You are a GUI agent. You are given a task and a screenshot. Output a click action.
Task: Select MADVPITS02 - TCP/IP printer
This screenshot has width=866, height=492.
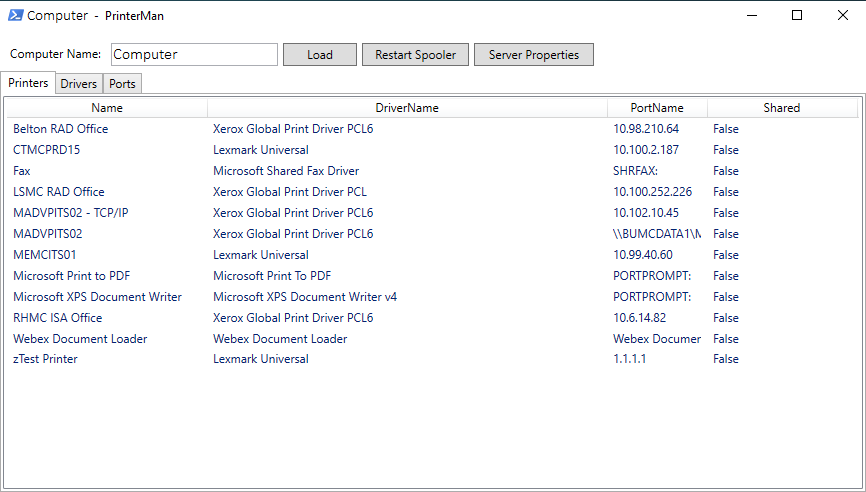coord(71,213)
